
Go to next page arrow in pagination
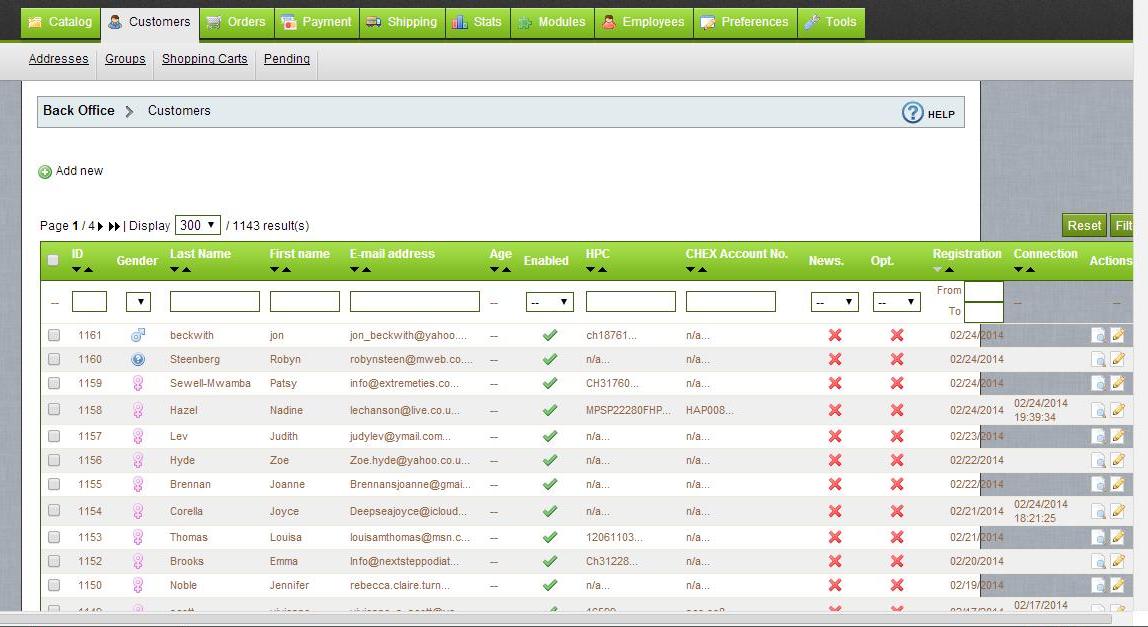[100, 226]
